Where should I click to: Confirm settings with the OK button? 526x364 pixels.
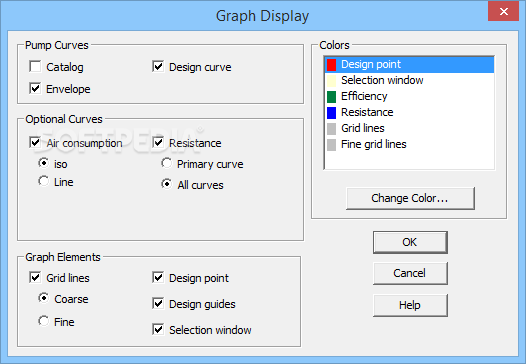coord(410,242)
